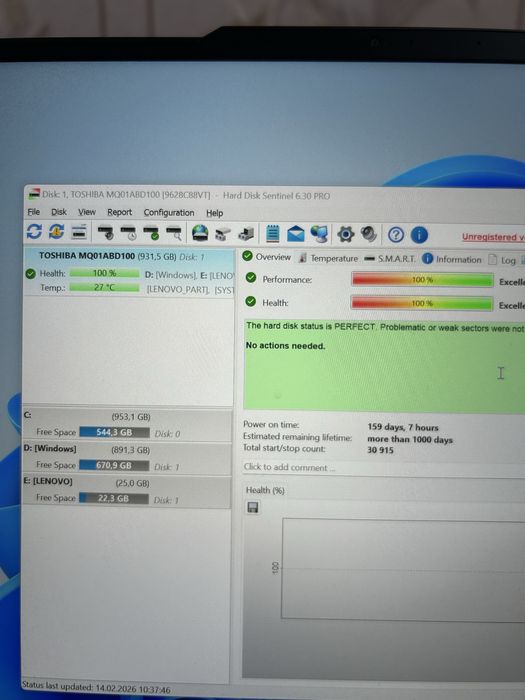Click the 'Estimated remaining lifetime:' label
The height and width of the screenshot is (700, 525).
297,437
